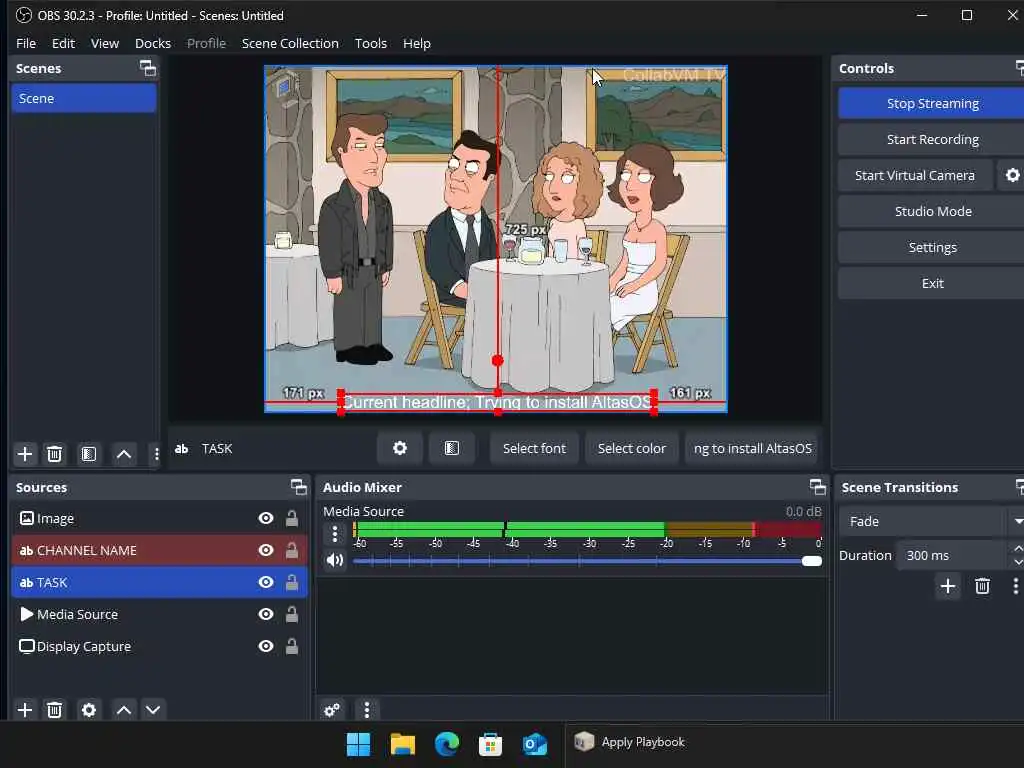Click Start Recording button
Screen dimensions: 1024x768
(x=932, y=139)
